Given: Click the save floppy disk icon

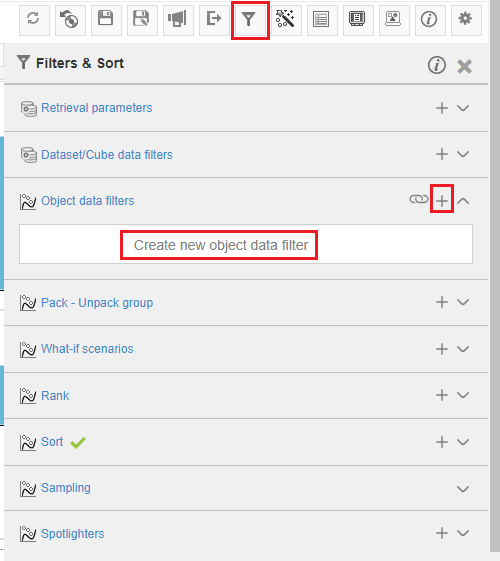Looking at the screenshot, I should (106, 19).
